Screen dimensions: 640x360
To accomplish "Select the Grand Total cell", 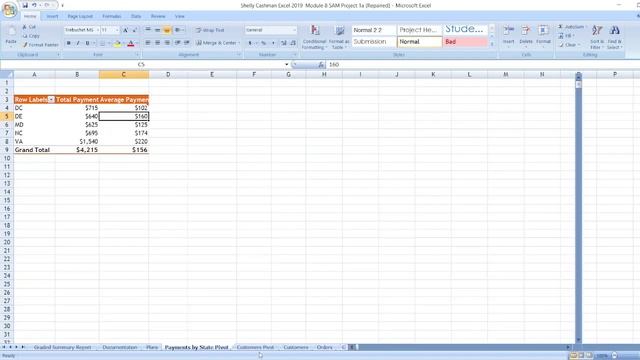I will click(x=34, y=150).
